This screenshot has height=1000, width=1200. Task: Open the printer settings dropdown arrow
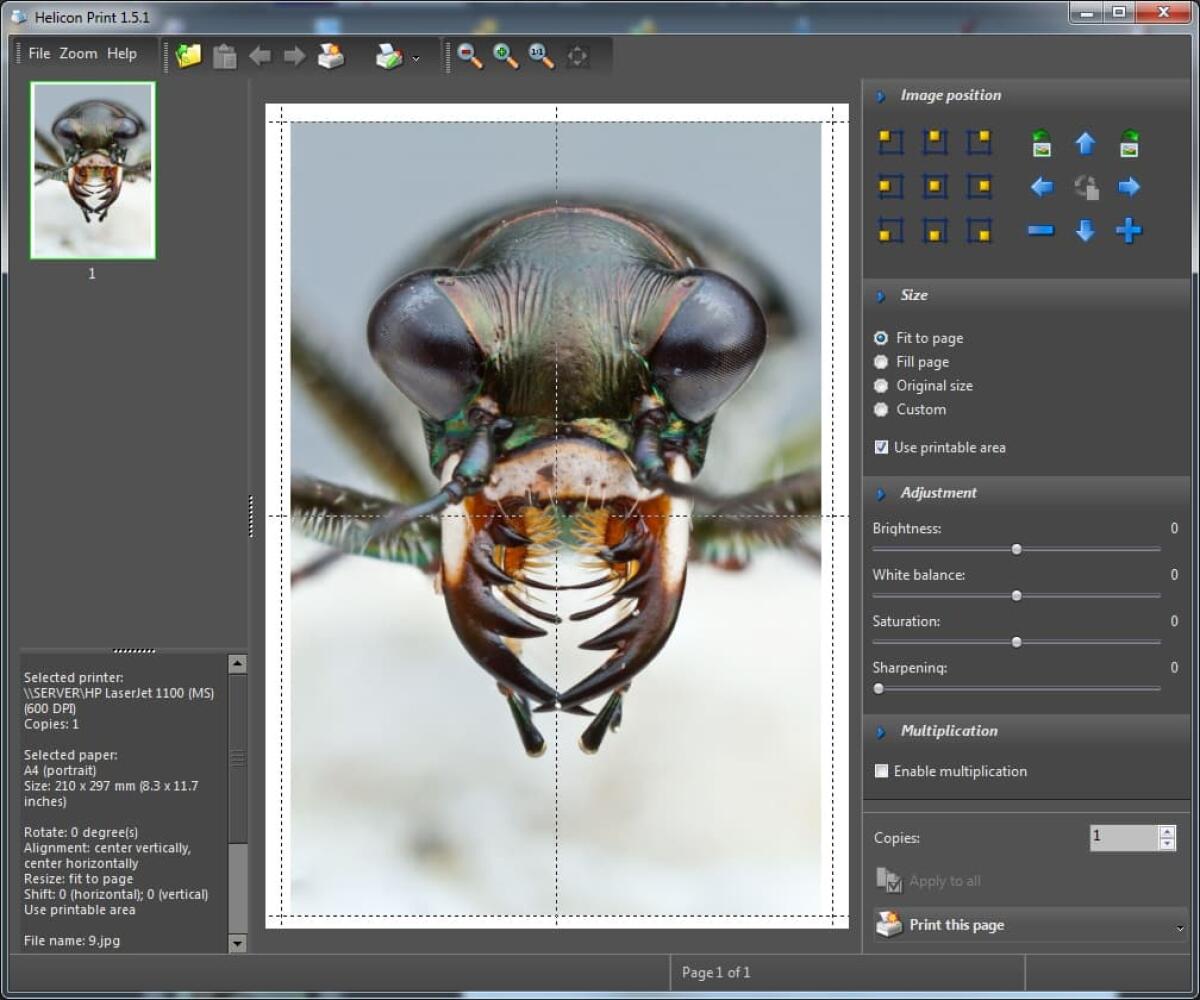tap(413, 57)
